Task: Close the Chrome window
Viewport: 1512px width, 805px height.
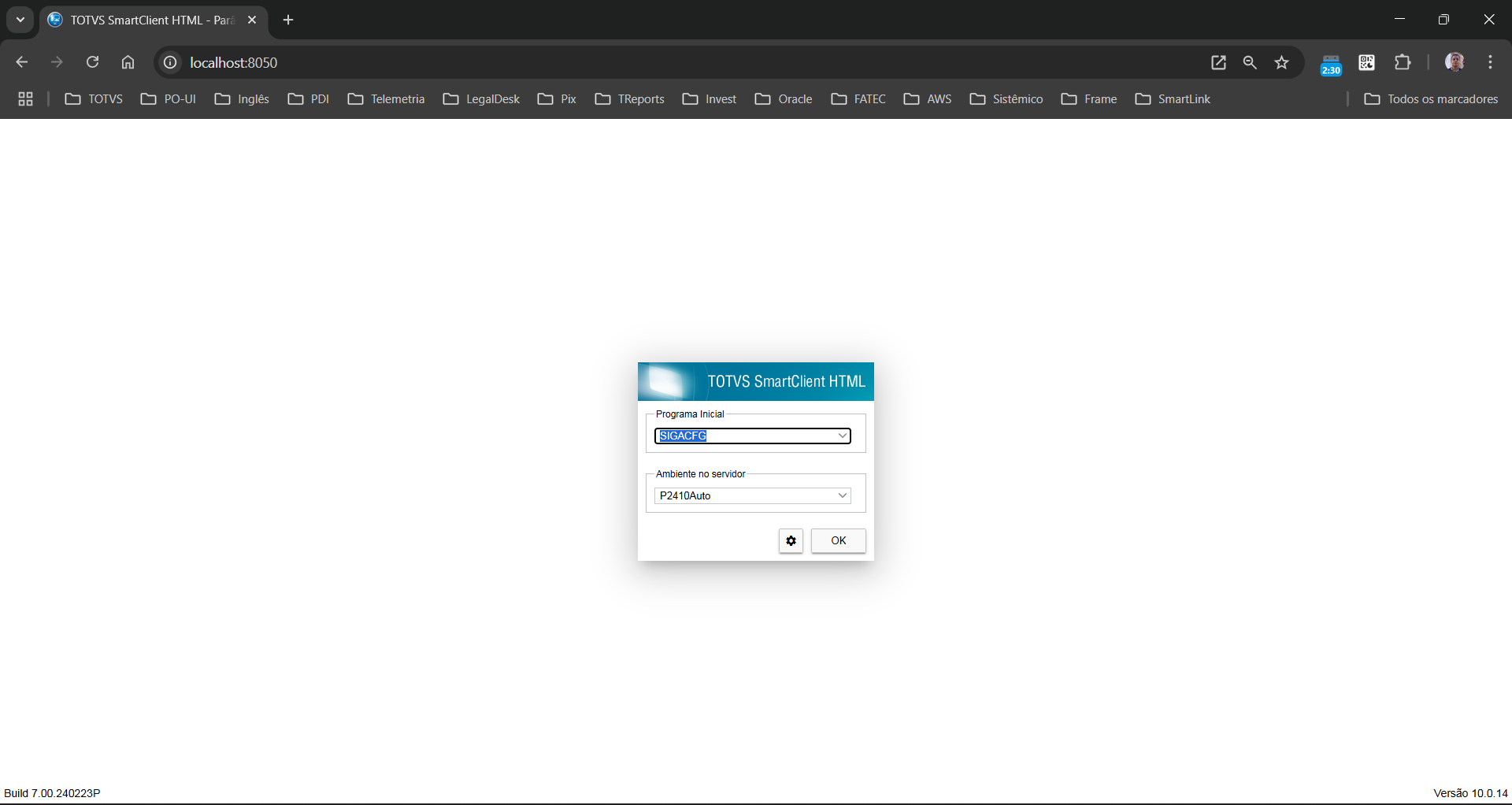Action: (1488, 19)
